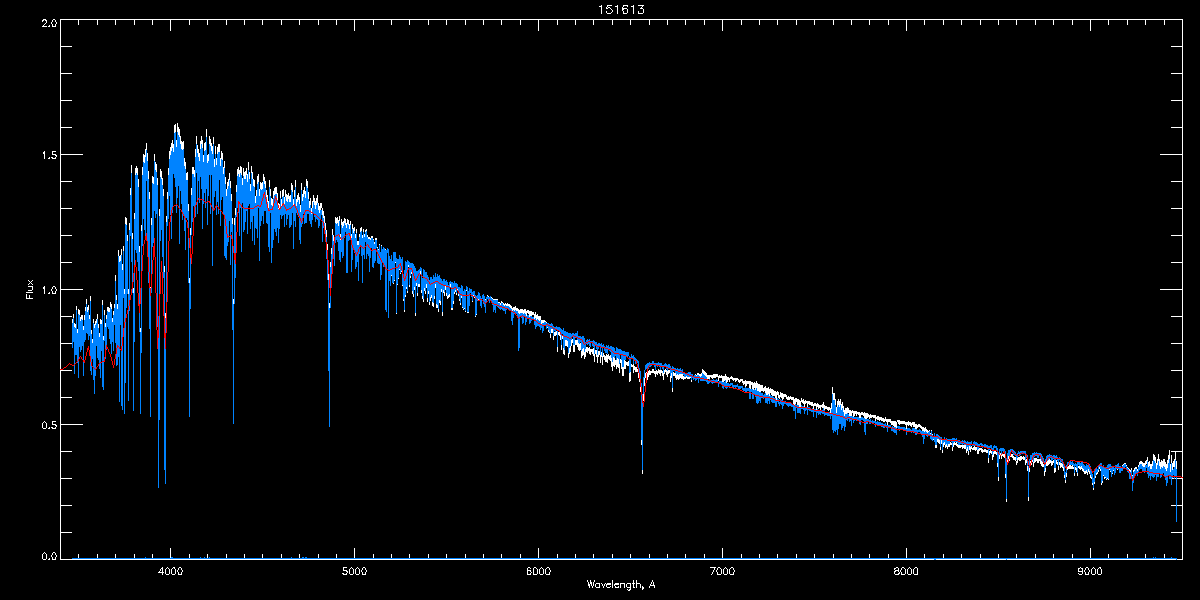Click the 8000 x-axis tick label

(906, 571)
